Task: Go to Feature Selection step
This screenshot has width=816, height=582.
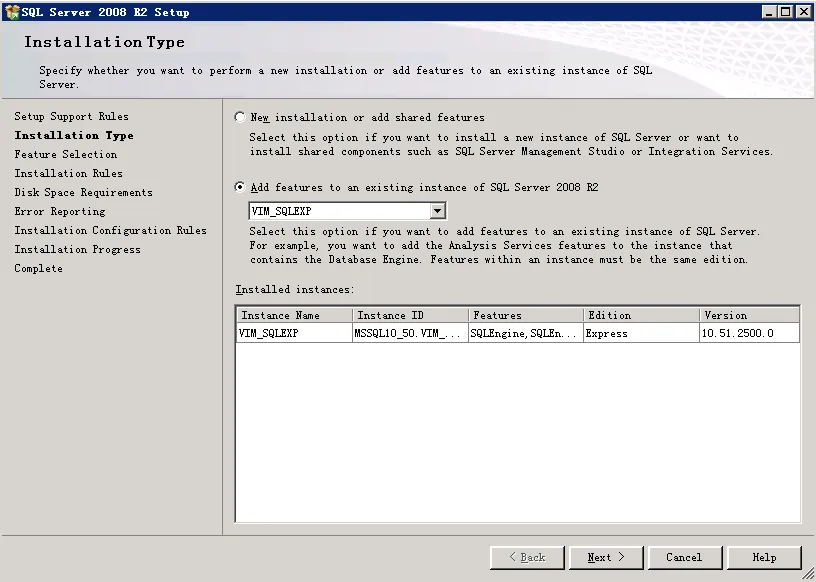Action: coord(66,154)
